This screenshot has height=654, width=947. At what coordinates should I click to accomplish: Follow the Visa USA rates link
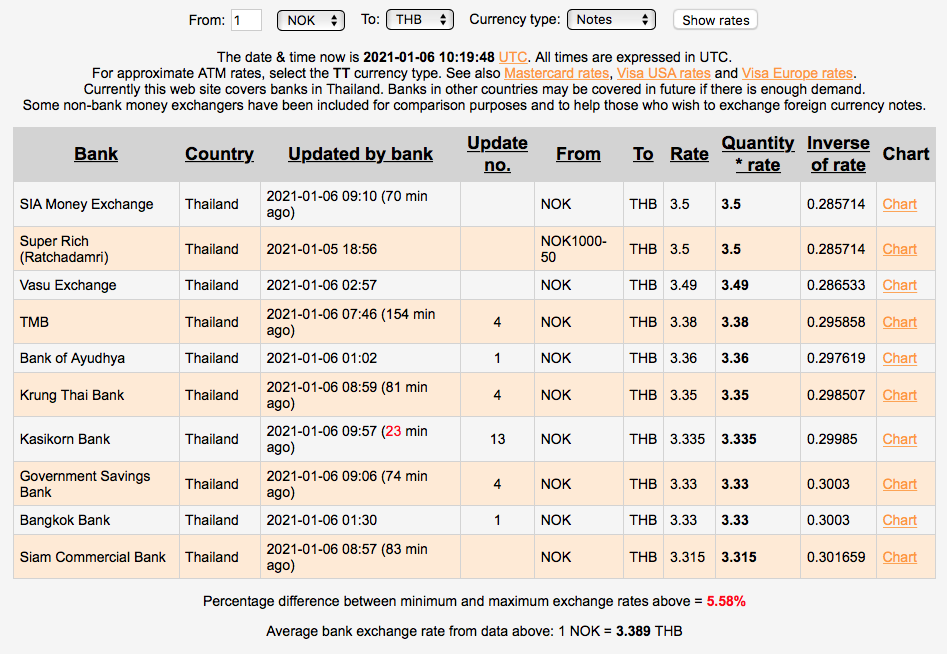click(663, 73)
